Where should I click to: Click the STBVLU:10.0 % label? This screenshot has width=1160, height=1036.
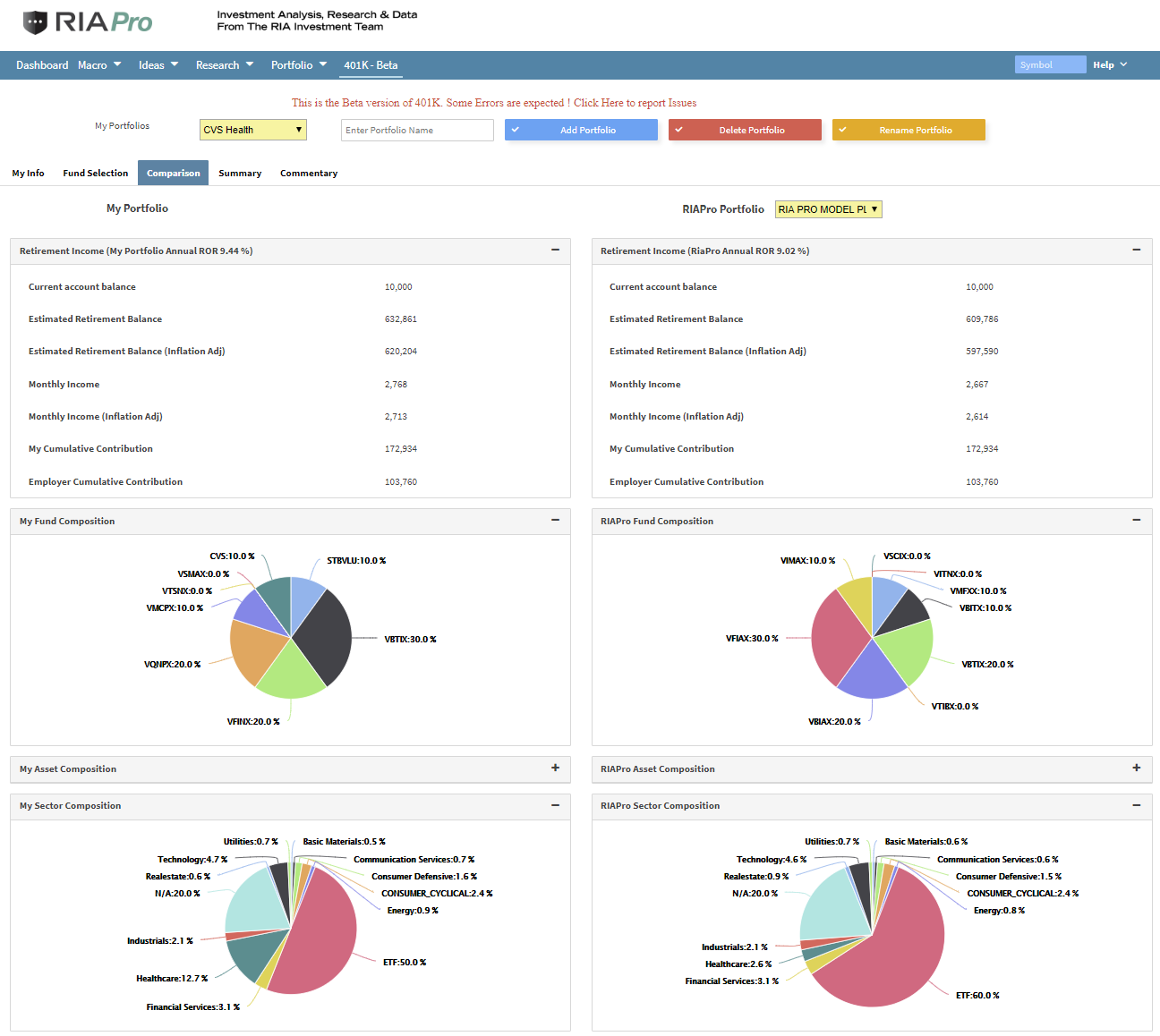click(x=356, y=561)
